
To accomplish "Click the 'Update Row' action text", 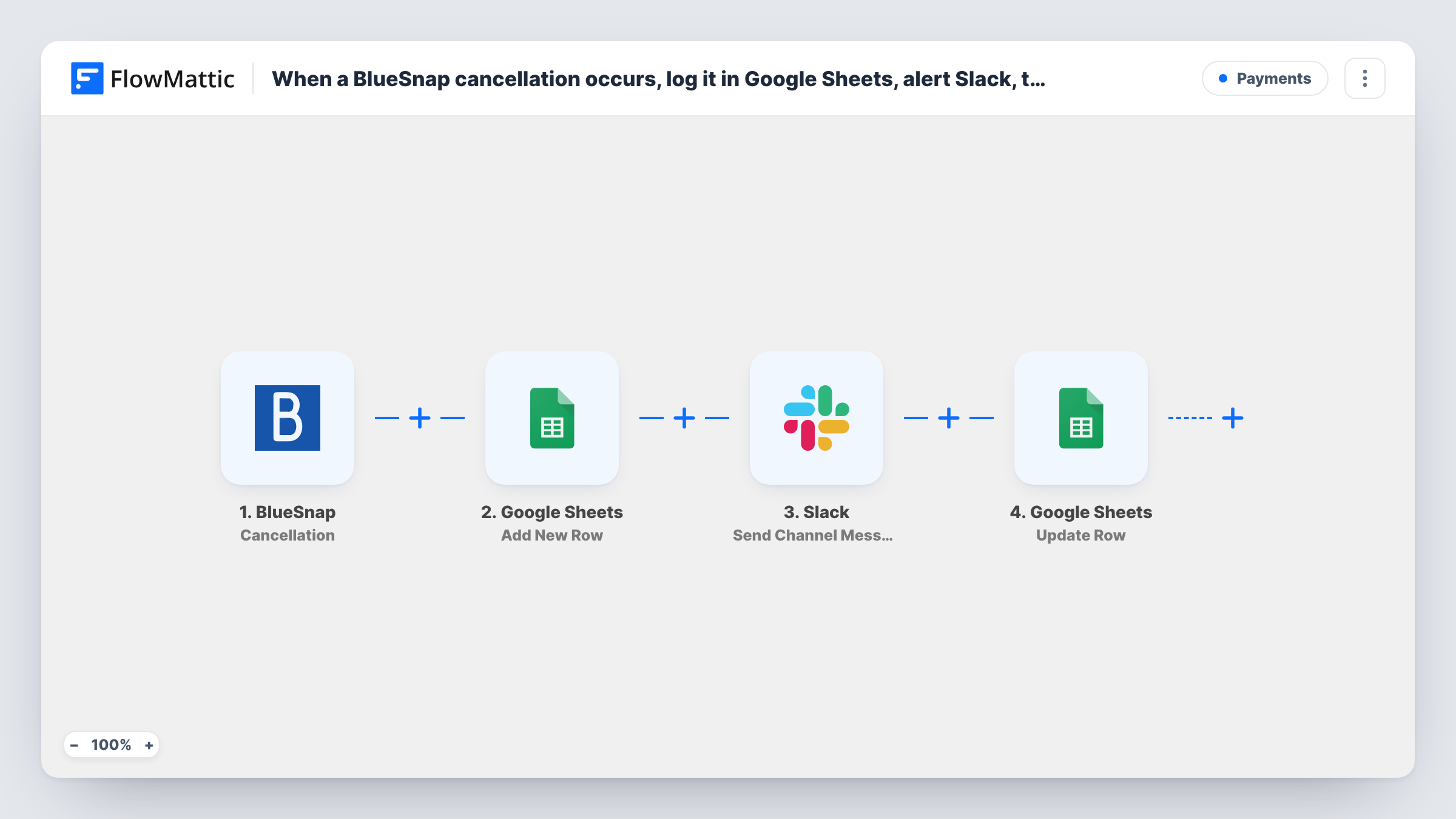I will pyautogui.click(x=1081, y=535).
